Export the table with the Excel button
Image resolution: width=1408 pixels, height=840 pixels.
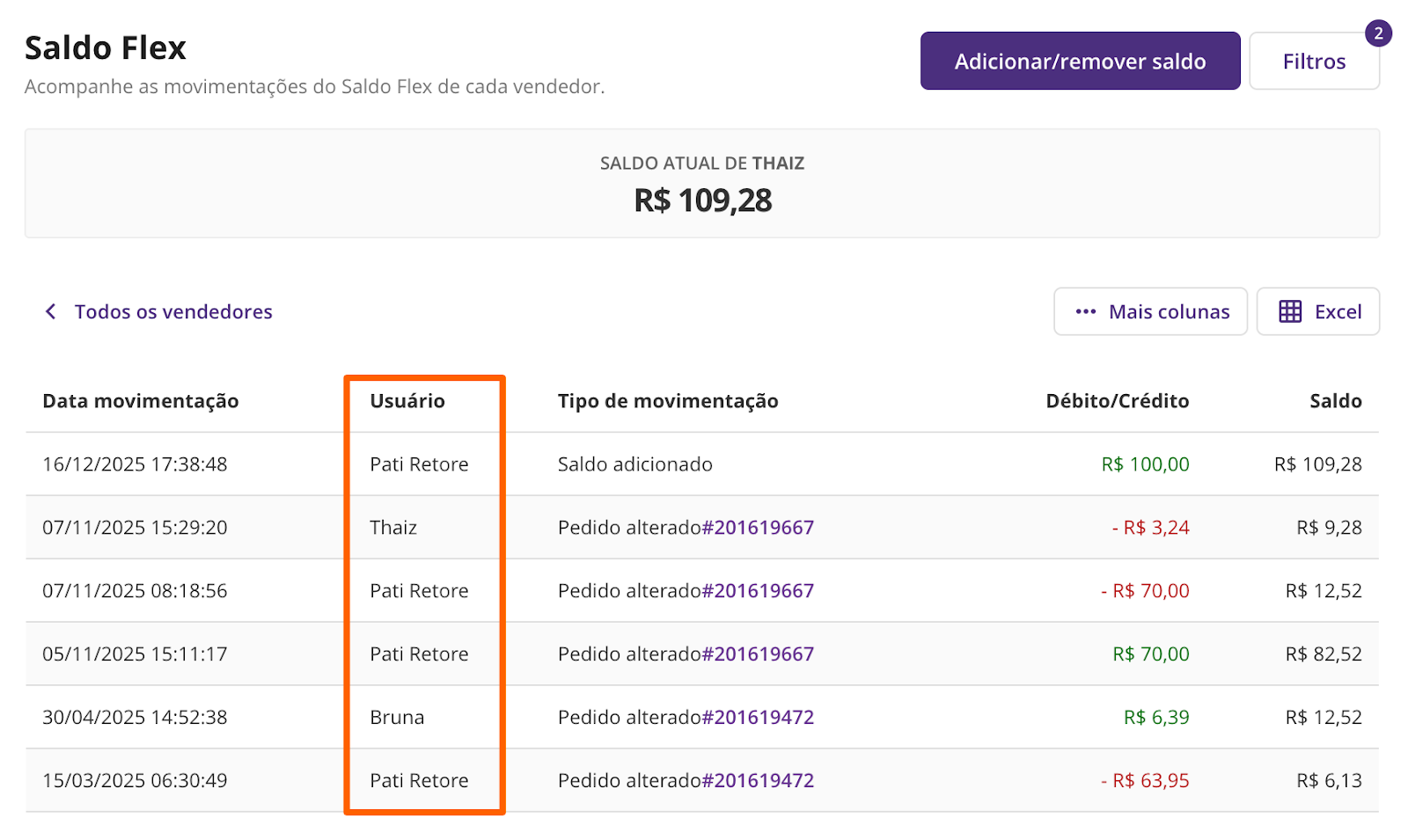click(x=1317, y=311)
